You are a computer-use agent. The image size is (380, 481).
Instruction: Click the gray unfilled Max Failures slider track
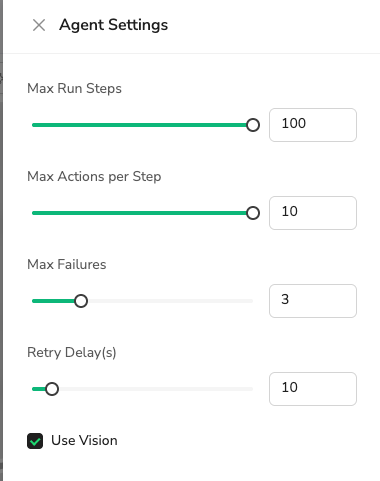click(x=170, y=301)
